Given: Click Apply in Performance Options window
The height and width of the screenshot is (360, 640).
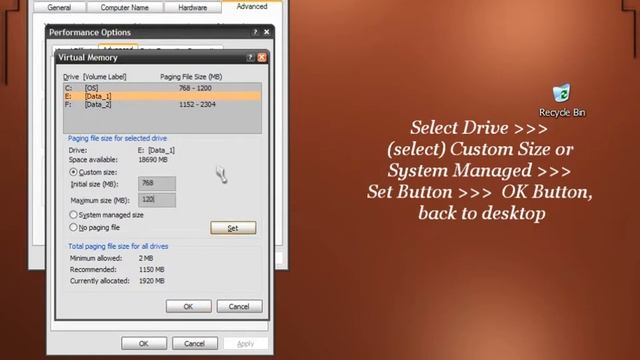Looking at the screenshot, I should click(246, 343).
